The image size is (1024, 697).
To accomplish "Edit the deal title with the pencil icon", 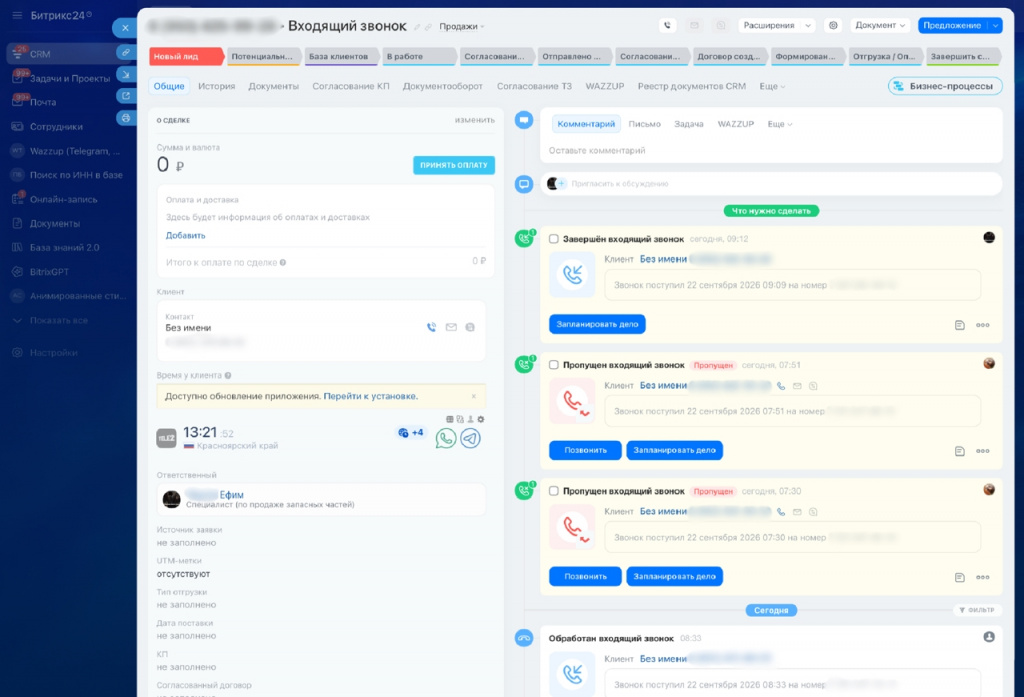I will [x=417, y=27].
